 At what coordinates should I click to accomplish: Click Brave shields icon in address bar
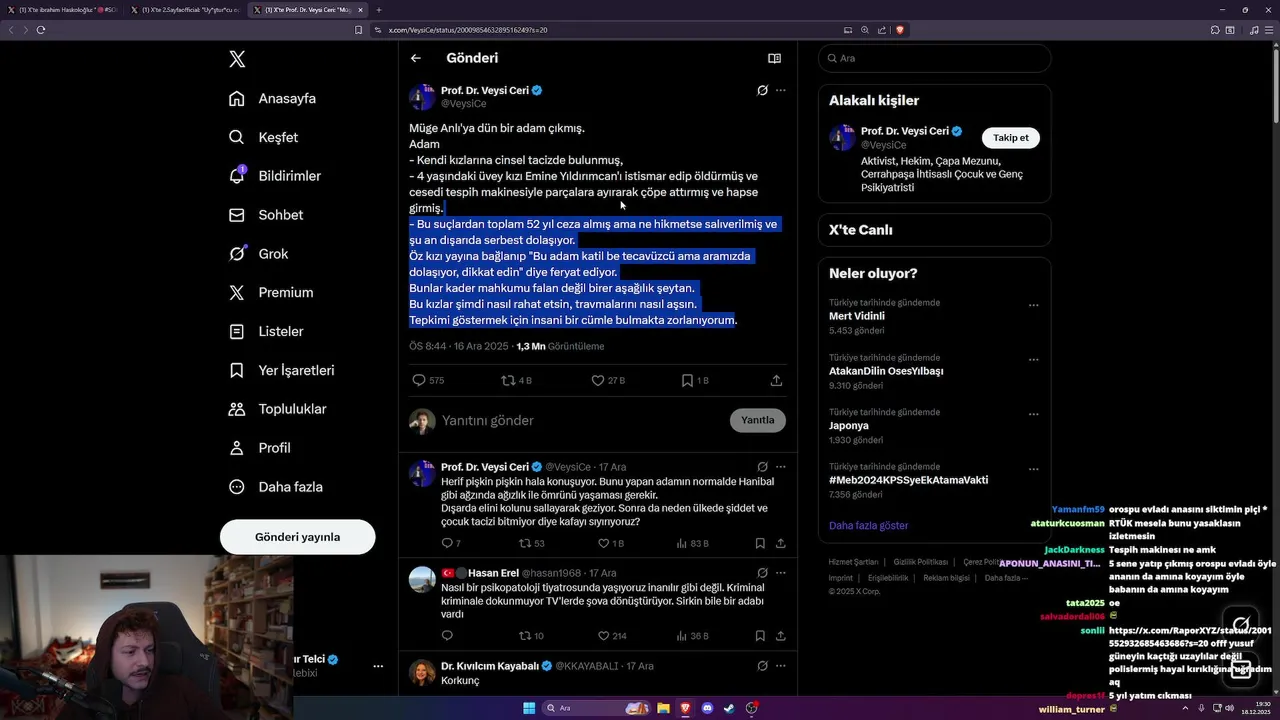pos(900,30)
